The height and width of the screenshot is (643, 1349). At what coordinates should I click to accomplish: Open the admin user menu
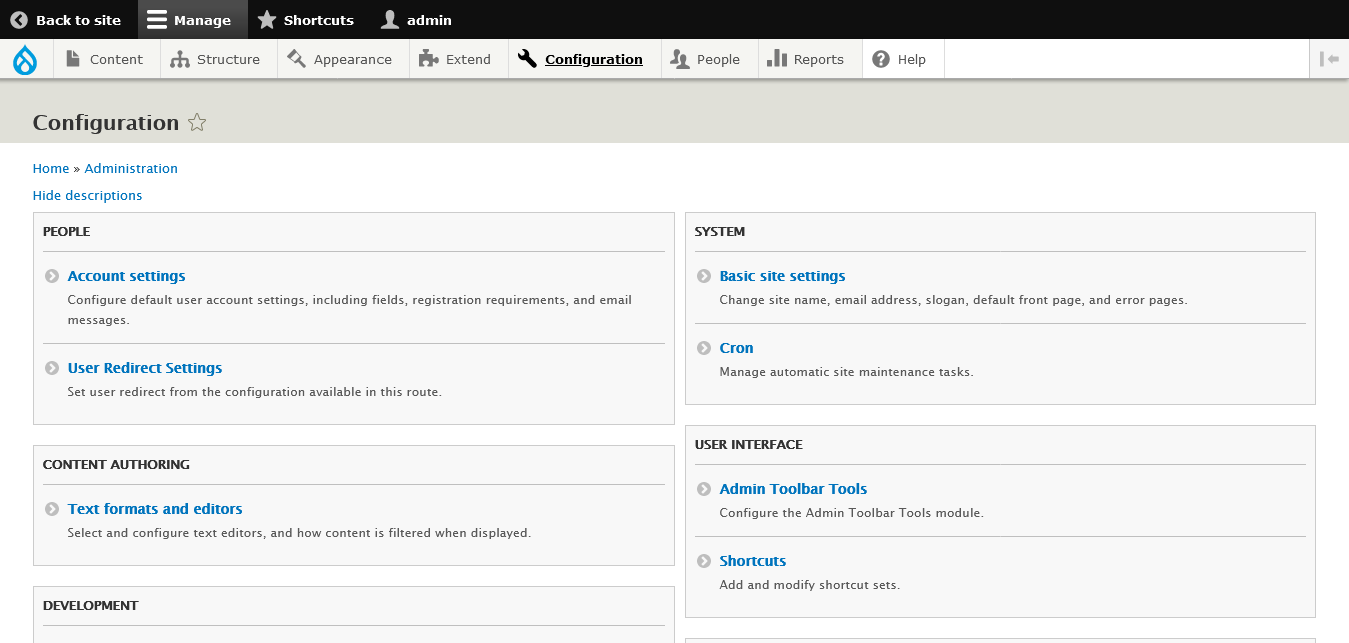pos(415,19)
